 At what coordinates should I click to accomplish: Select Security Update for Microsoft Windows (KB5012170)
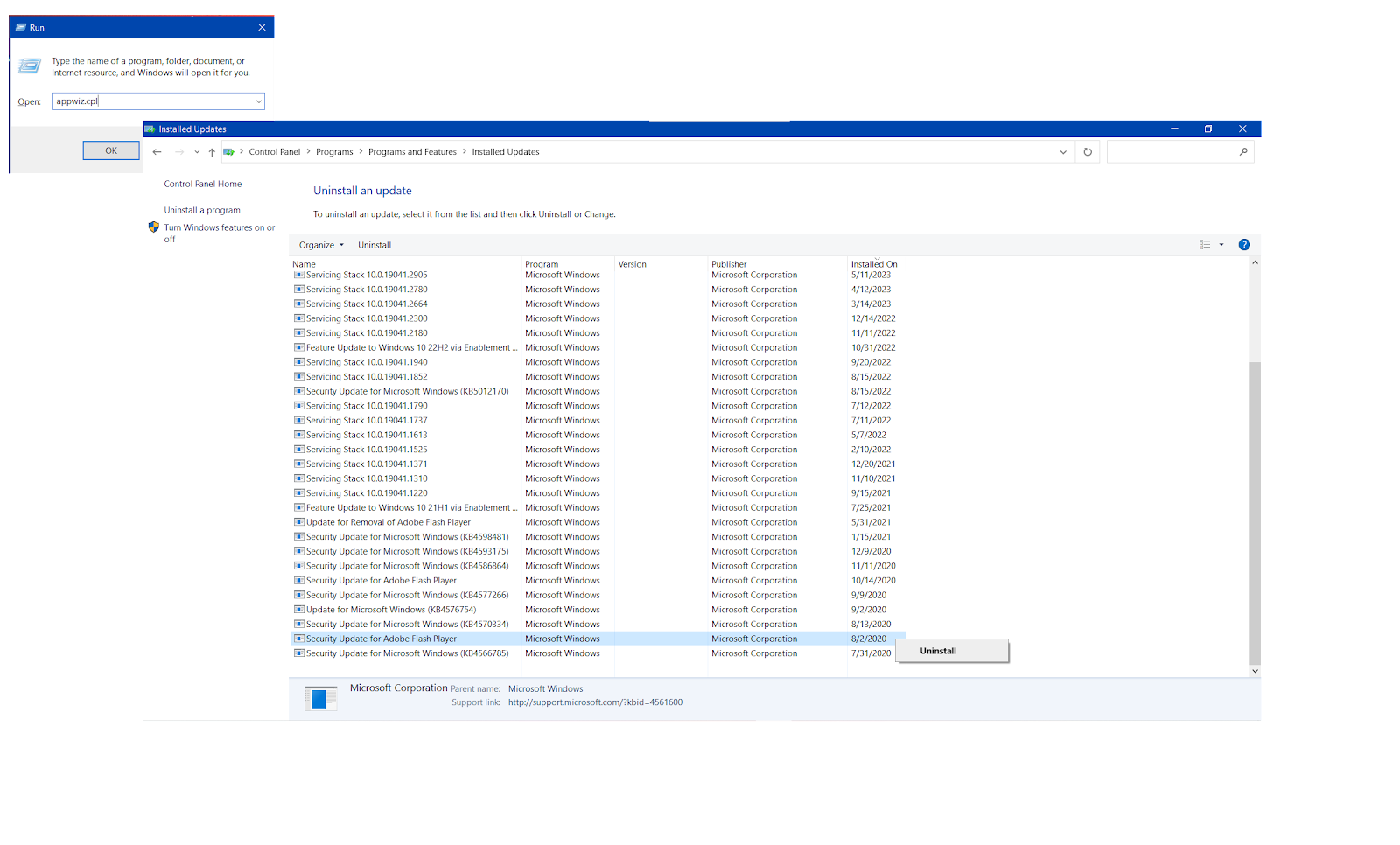[x=407, y=391]
